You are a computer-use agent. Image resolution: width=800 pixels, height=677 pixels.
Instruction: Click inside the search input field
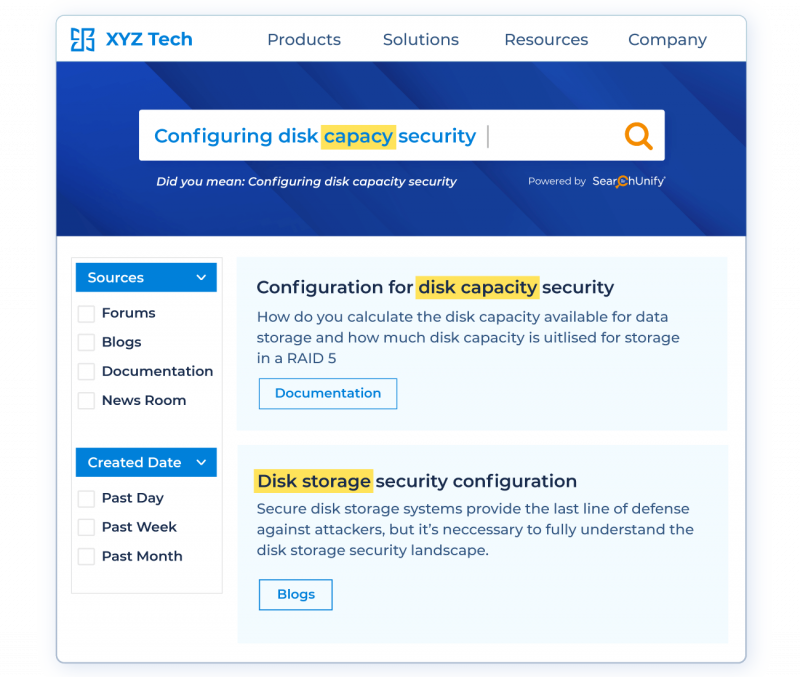[402, 135]
